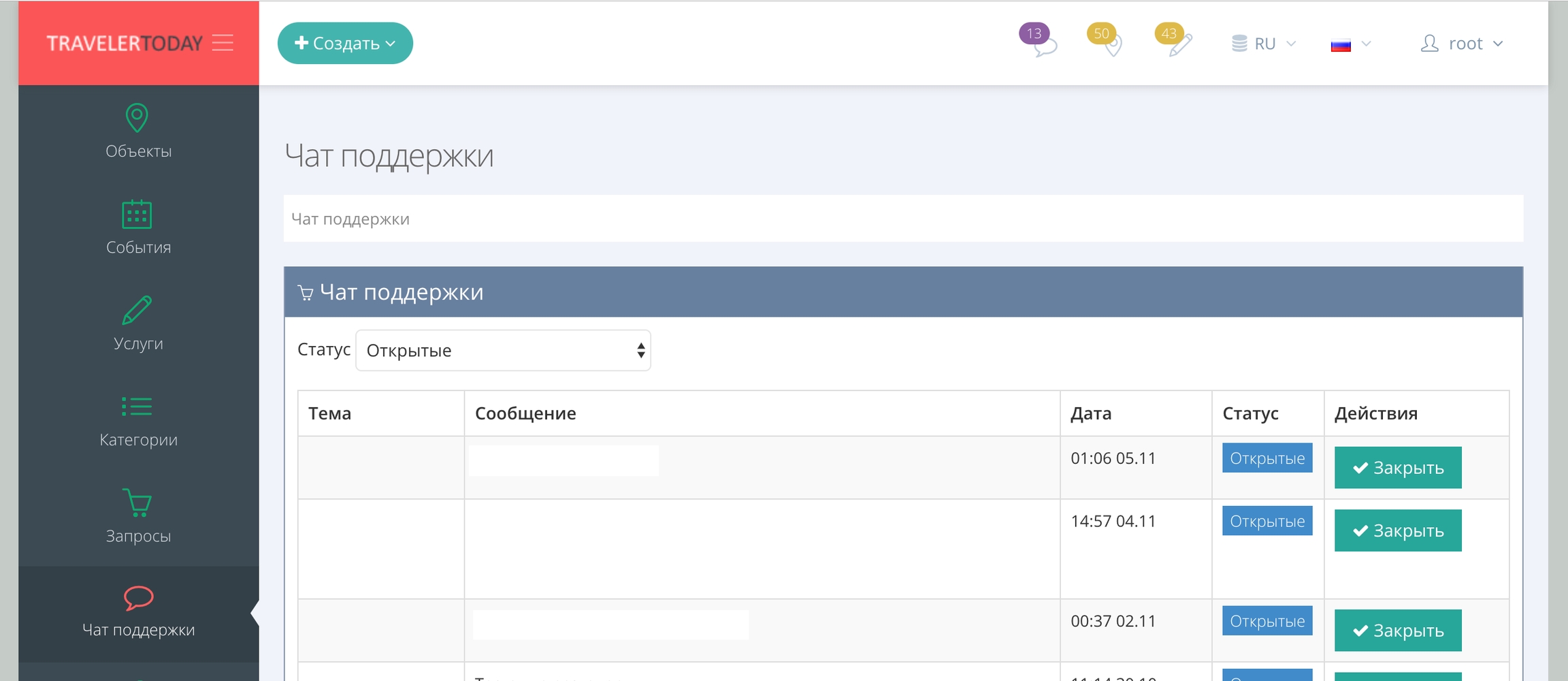Select the Услуги pencil icon
This screenshot has width=1568, height=681.
pos(137,311)
